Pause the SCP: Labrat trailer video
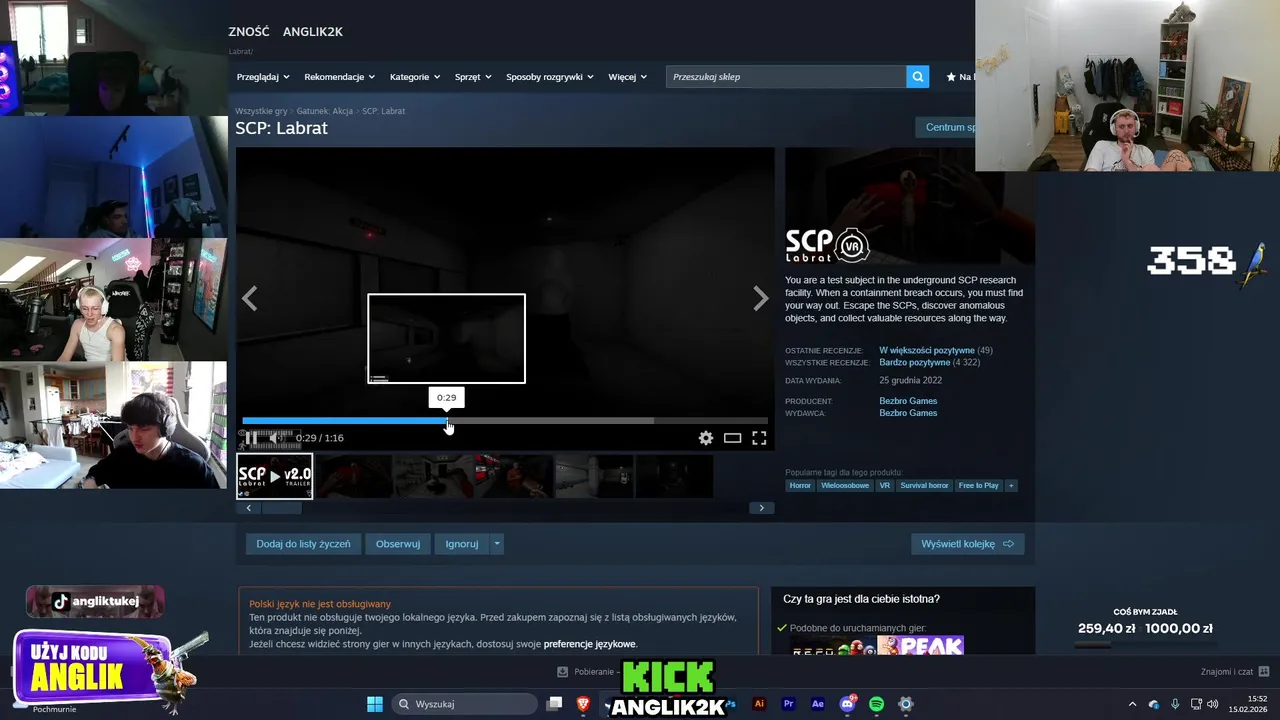This screenshot has height=720, width=1280. point(250,438)
